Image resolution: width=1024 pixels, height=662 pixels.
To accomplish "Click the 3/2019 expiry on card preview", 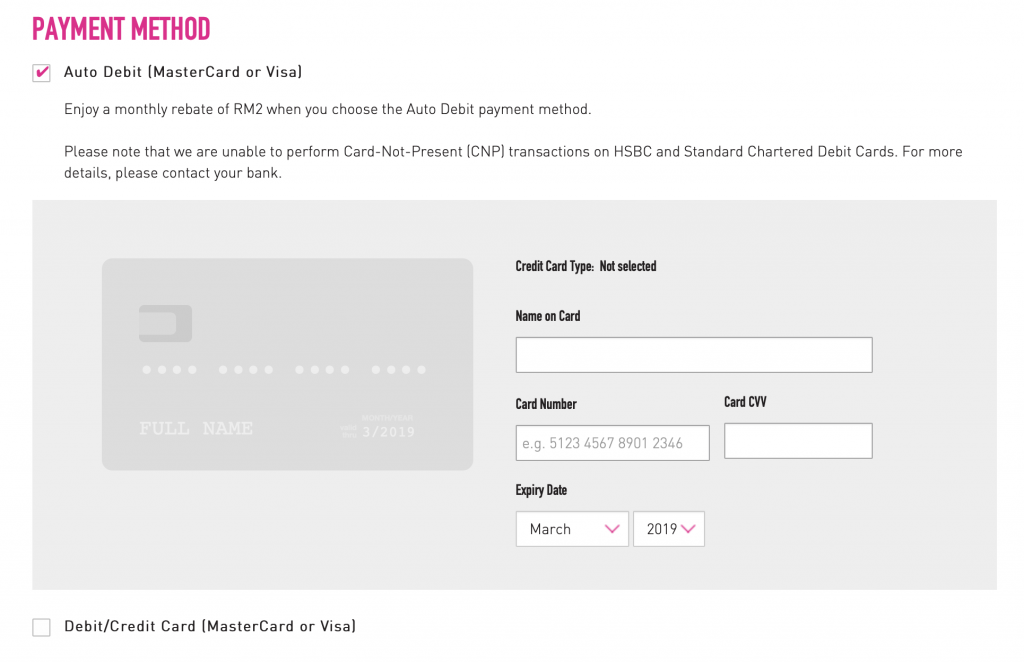I will tap(389, 432).
